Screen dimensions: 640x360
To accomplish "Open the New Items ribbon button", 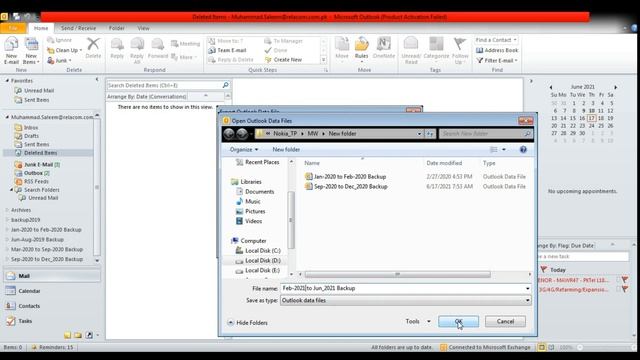I will (x=31, y=50).
